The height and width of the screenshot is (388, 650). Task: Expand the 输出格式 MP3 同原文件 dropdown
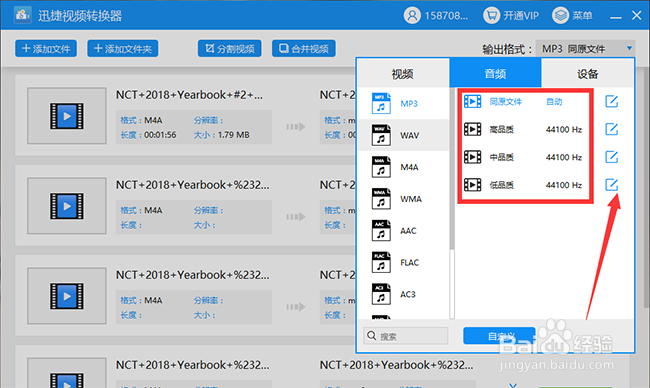click(585, 48)
